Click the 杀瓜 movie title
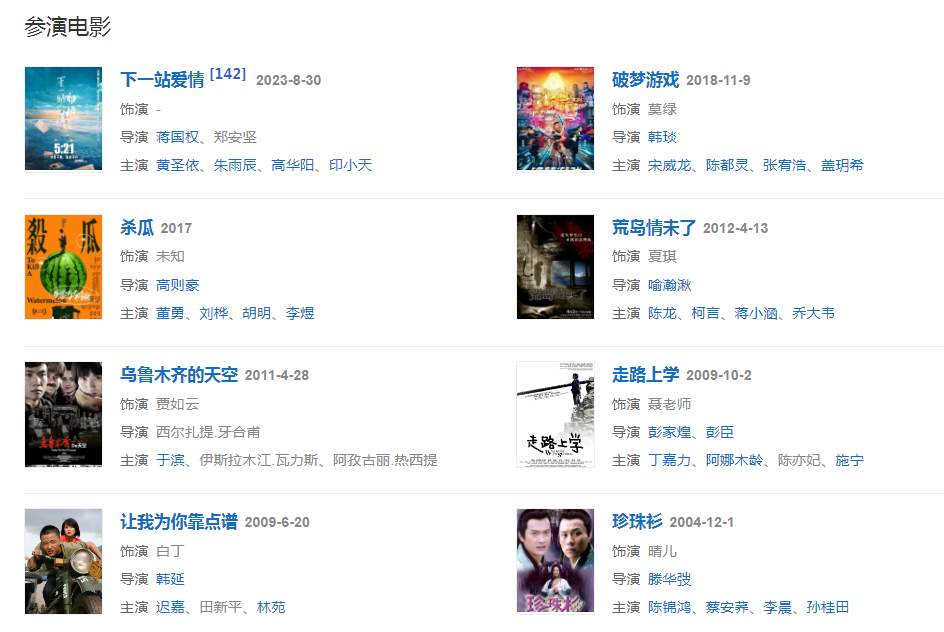Screen dimensions: 944x632 pyautogui.click(x=137, y=228)
